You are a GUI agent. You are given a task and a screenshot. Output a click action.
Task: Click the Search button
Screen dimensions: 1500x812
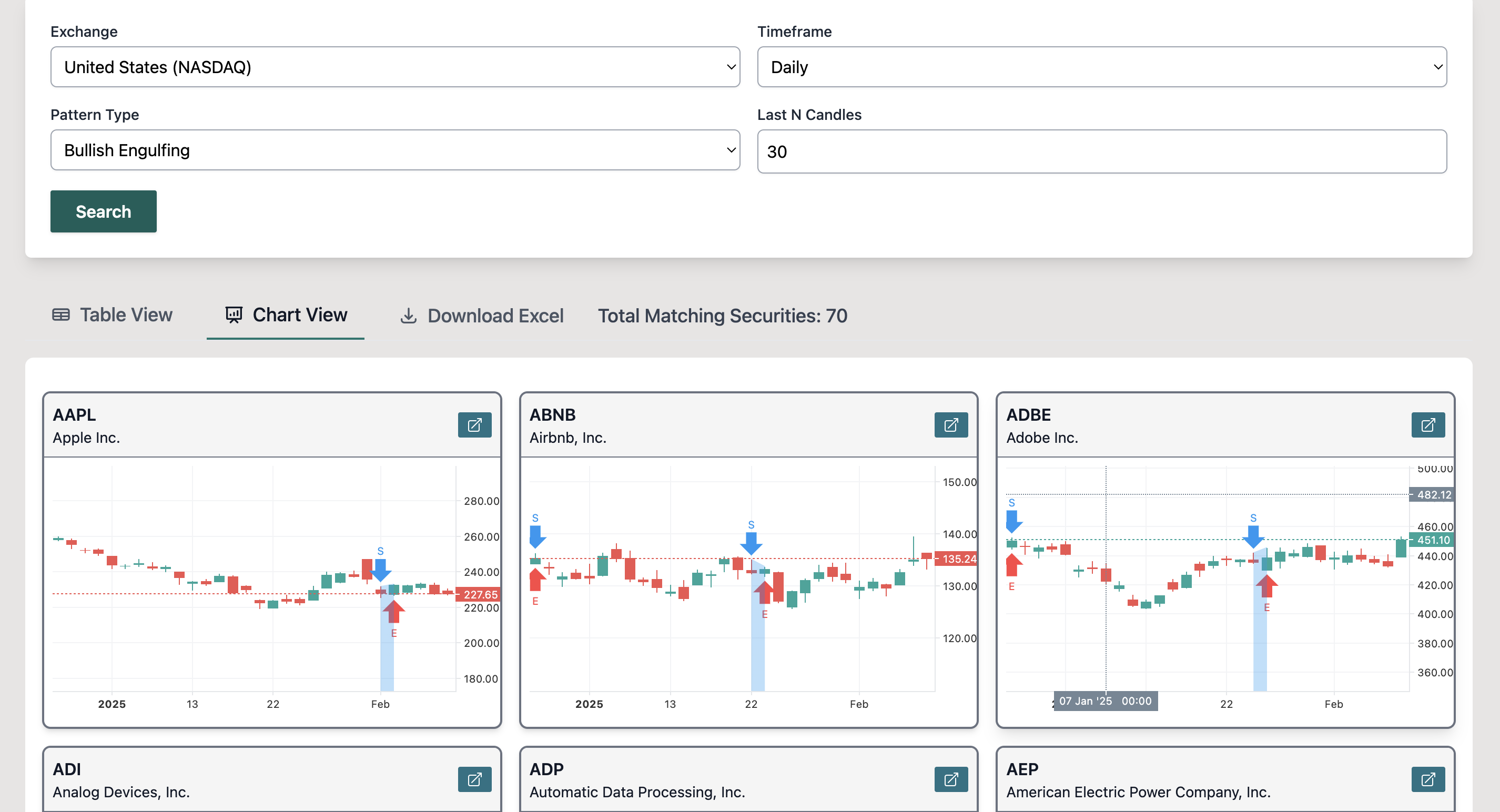point(103,211)
